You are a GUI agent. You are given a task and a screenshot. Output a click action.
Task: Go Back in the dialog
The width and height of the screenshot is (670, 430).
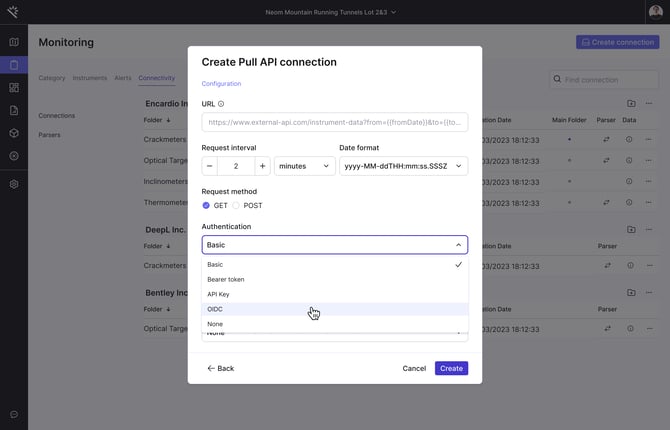(x=220, y=368)
